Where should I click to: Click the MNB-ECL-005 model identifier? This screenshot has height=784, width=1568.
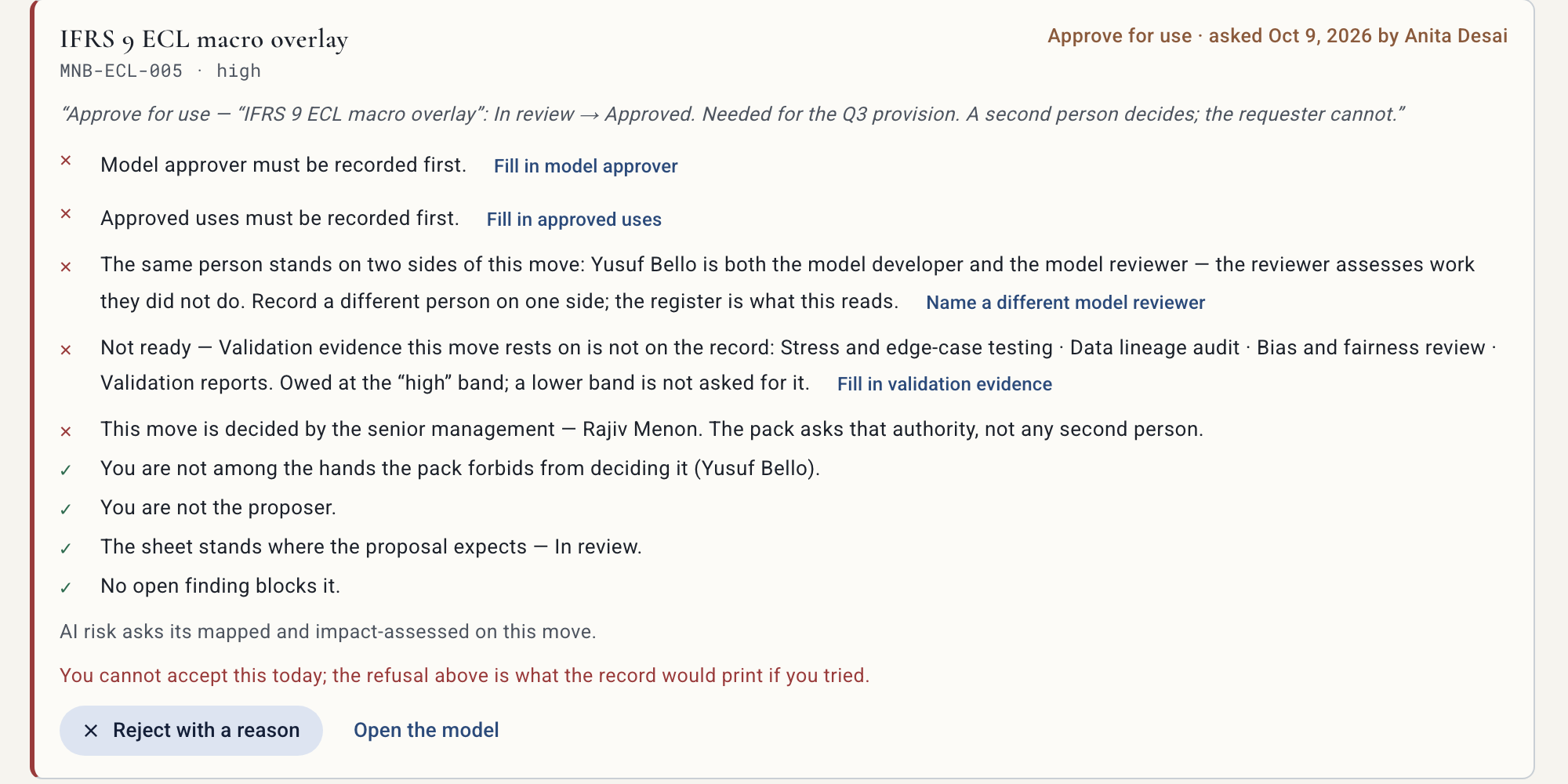point(122,71)
